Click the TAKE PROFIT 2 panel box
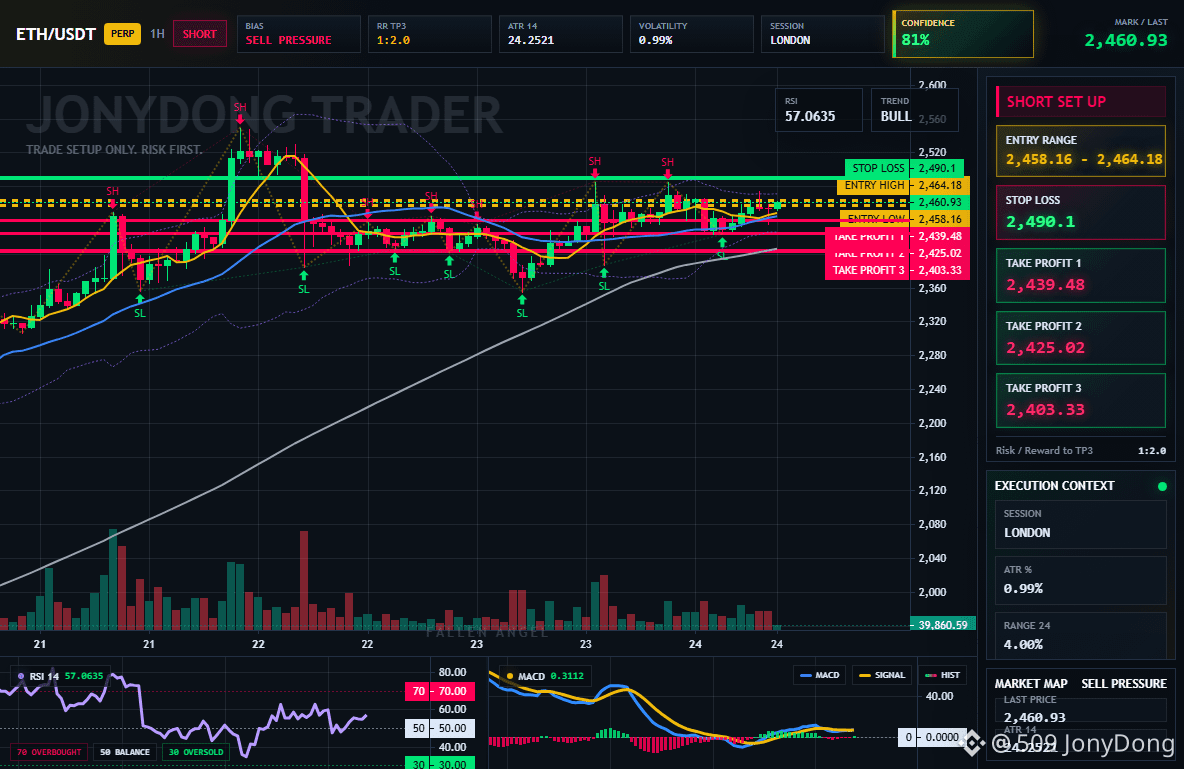This screenshot has width=1184, height=769. point(1081,338)
